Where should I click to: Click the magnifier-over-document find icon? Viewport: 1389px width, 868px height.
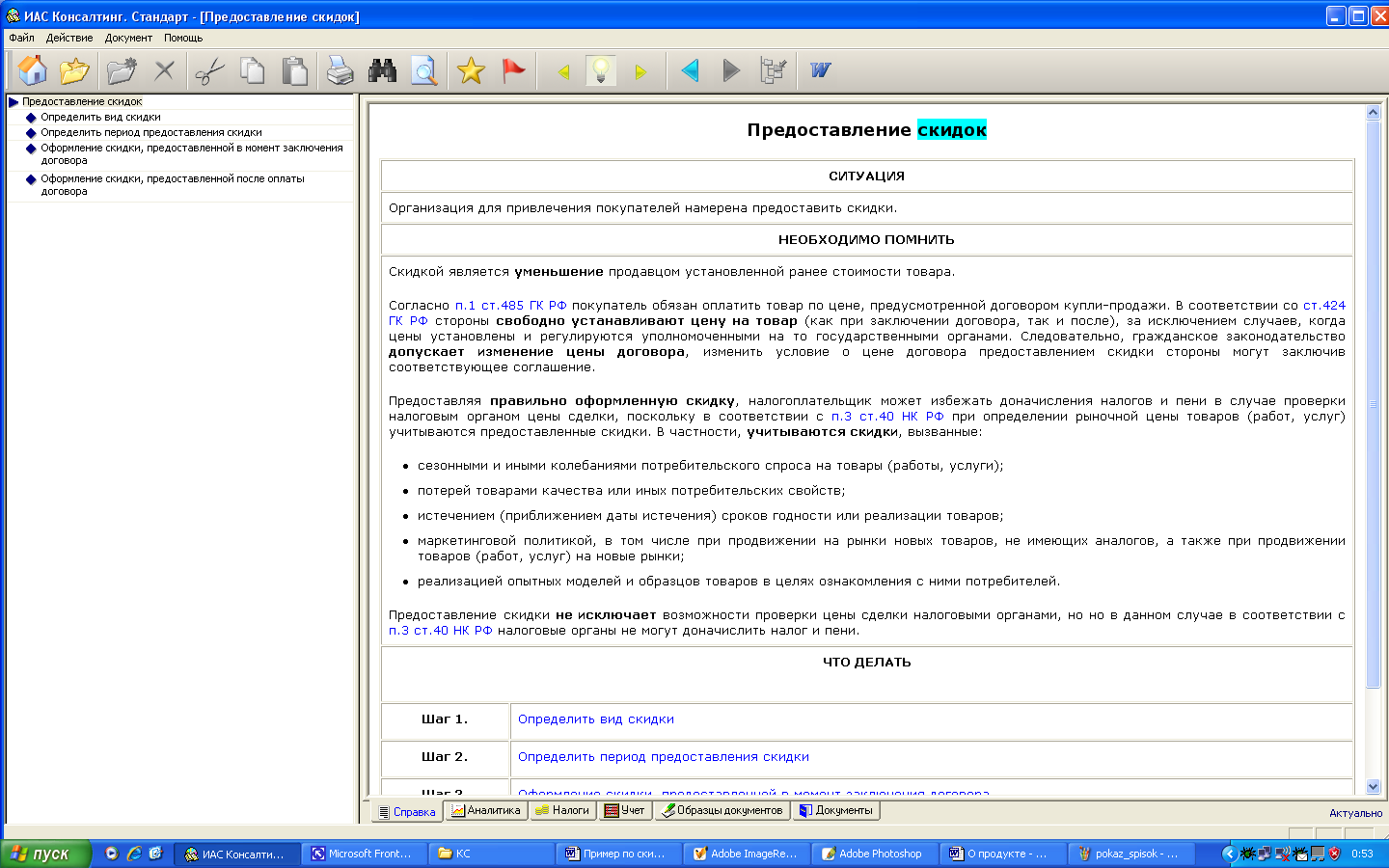pos(424,70)
